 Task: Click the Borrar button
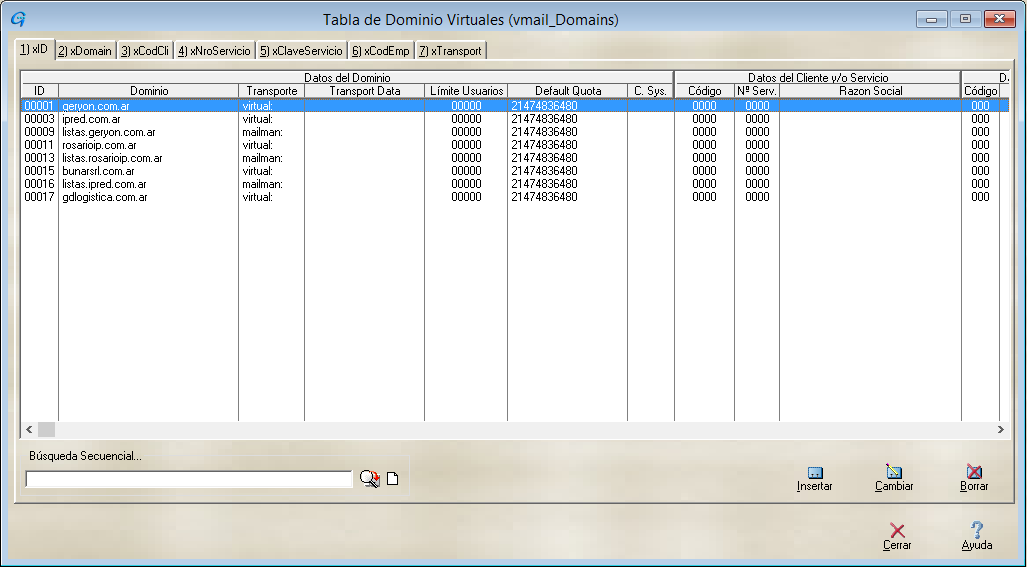tap(974, 479)
